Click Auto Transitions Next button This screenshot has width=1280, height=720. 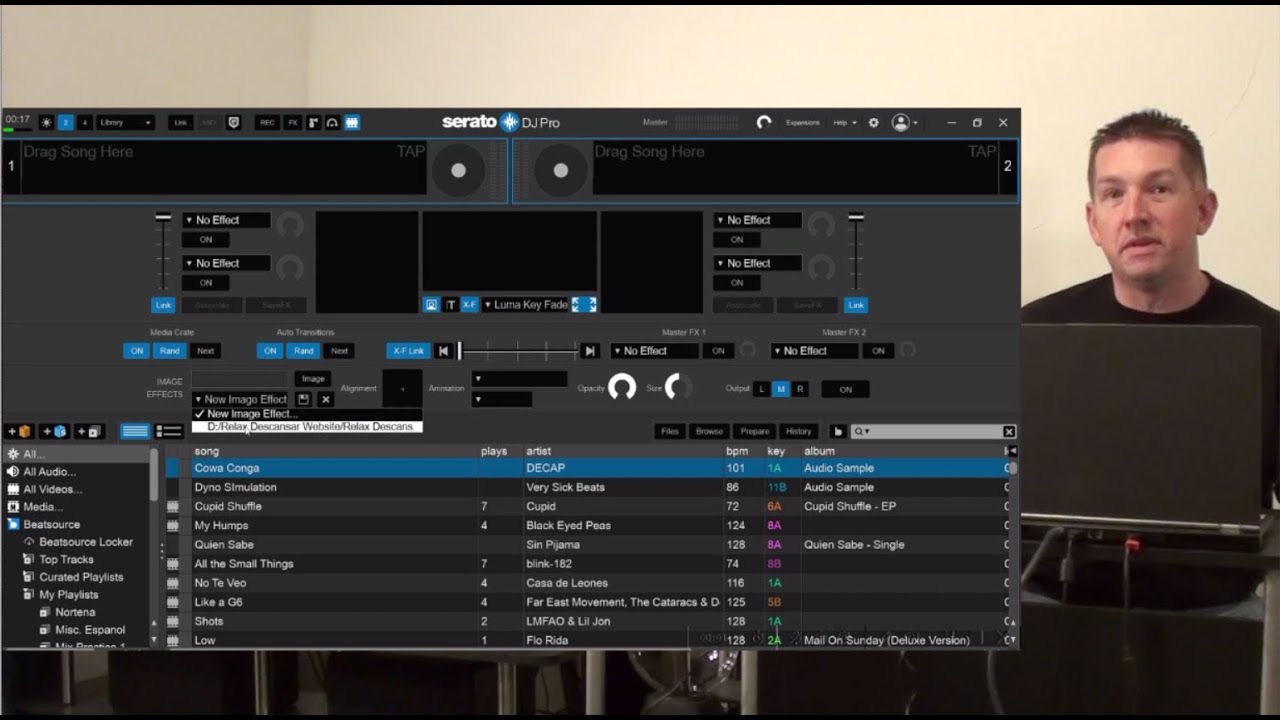pos(339,351)
